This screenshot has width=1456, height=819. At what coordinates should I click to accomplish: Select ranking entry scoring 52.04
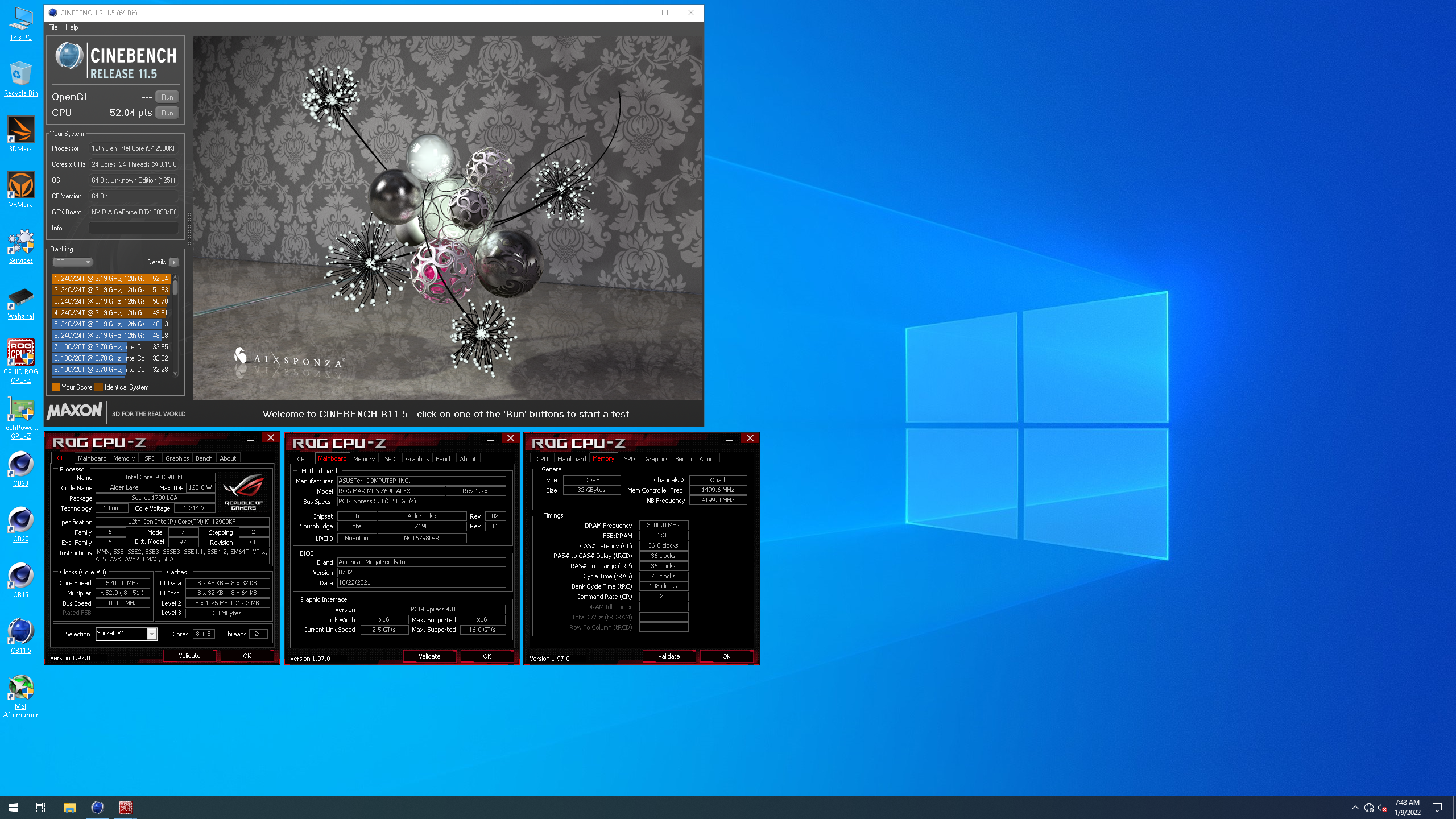coord(111,279)
